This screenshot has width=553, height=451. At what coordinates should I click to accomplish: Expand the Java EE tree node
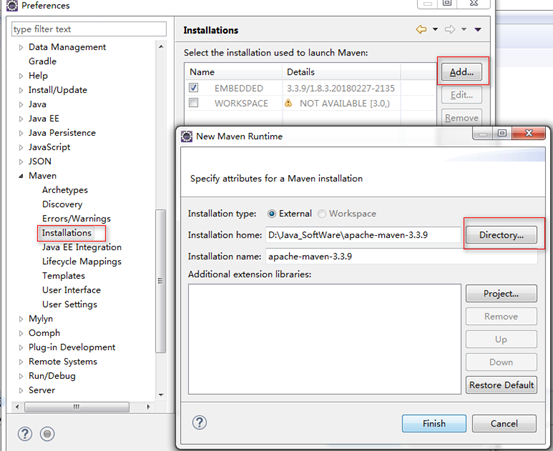tap(21, 119)
